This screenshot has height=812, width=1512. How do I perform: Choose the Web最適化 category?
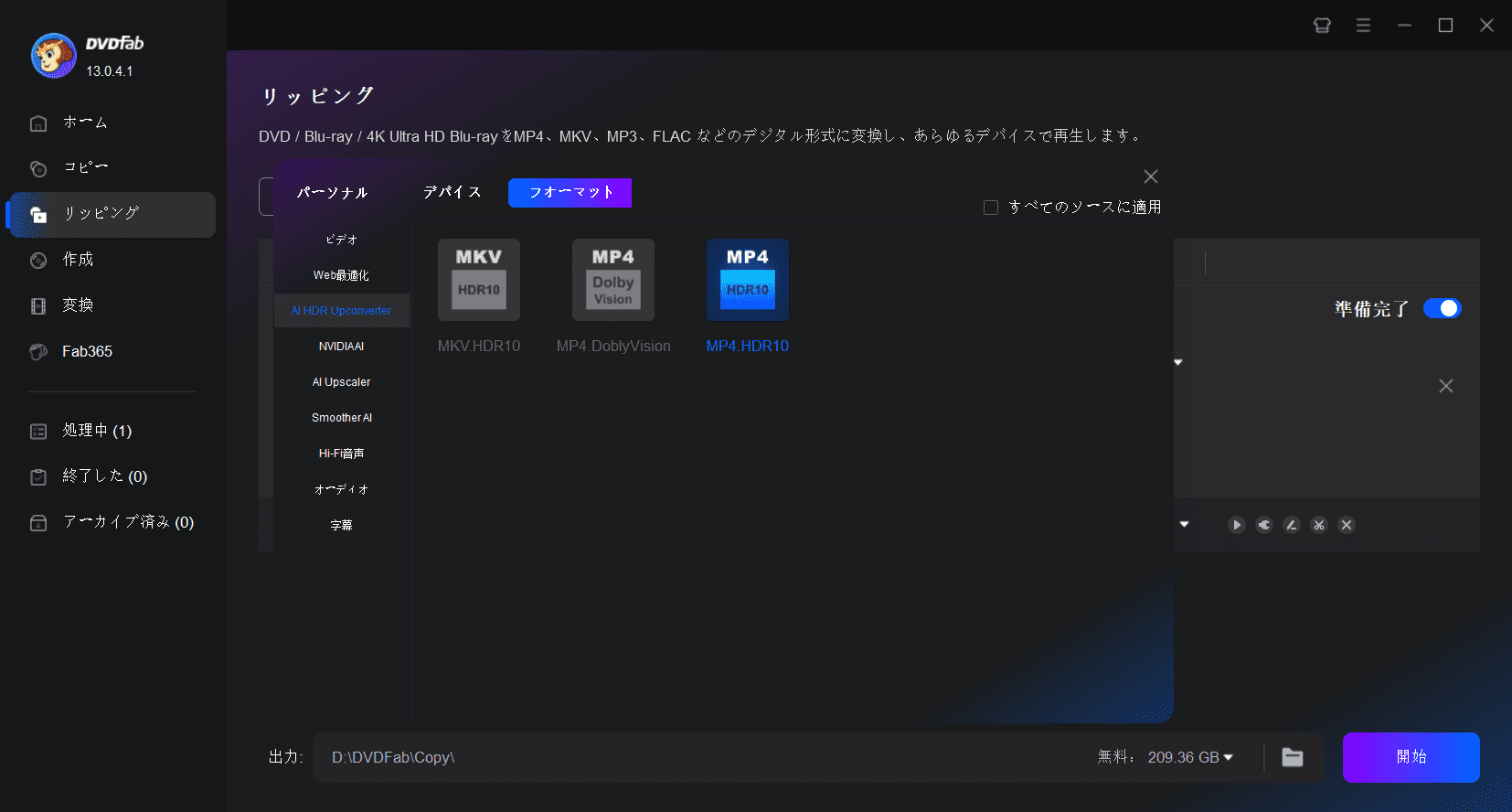(341, 275)
